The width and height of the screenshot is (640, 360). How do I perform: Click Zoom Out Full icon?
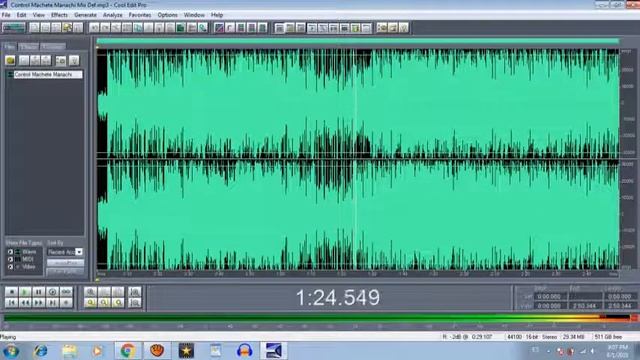pyautogui.click(x=118, y=292)
